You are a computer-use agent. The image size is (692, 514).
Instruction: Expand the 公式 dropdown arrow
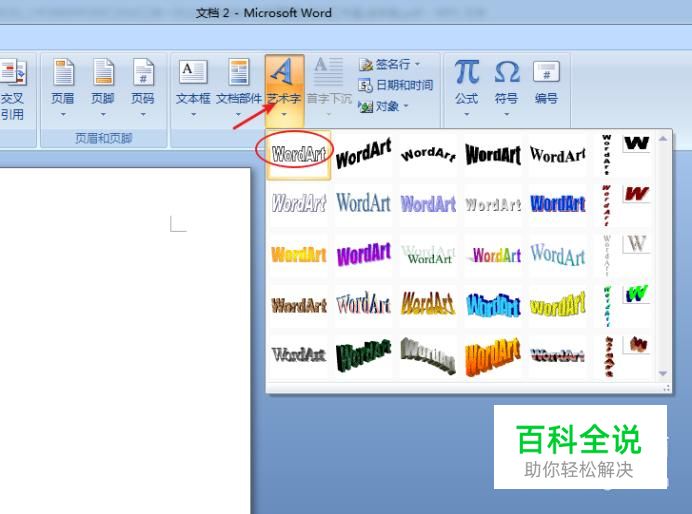click(x=466, y=115)
